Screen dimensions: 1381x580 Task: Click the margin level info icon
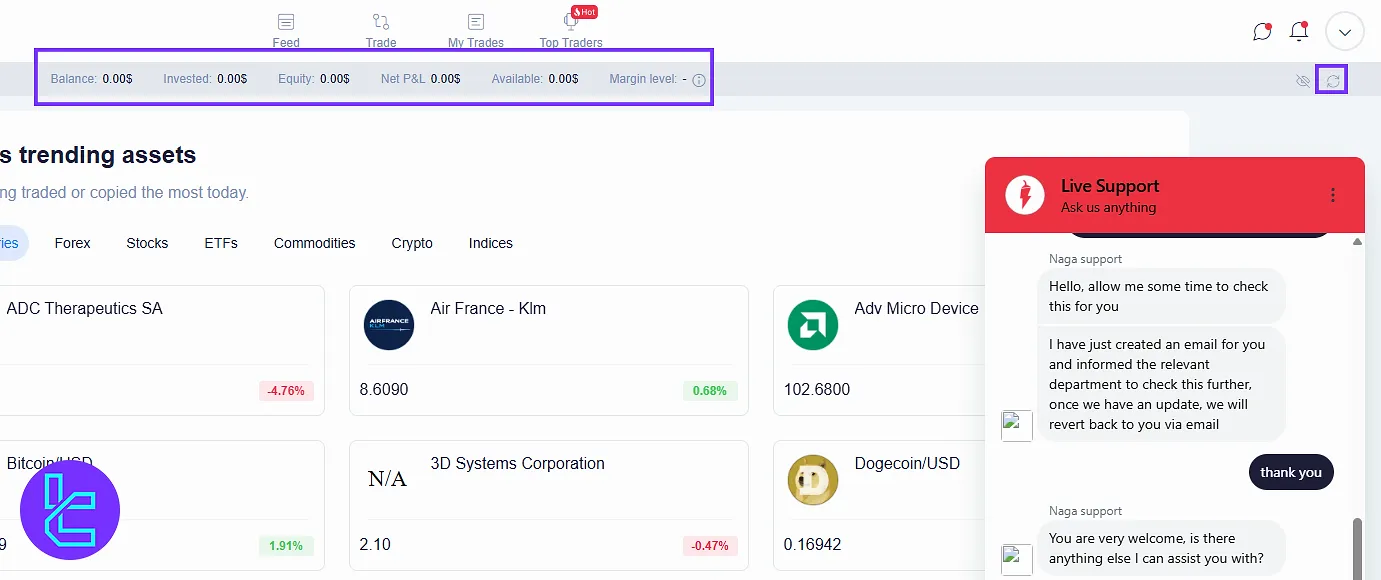click(x=699, y=80)
